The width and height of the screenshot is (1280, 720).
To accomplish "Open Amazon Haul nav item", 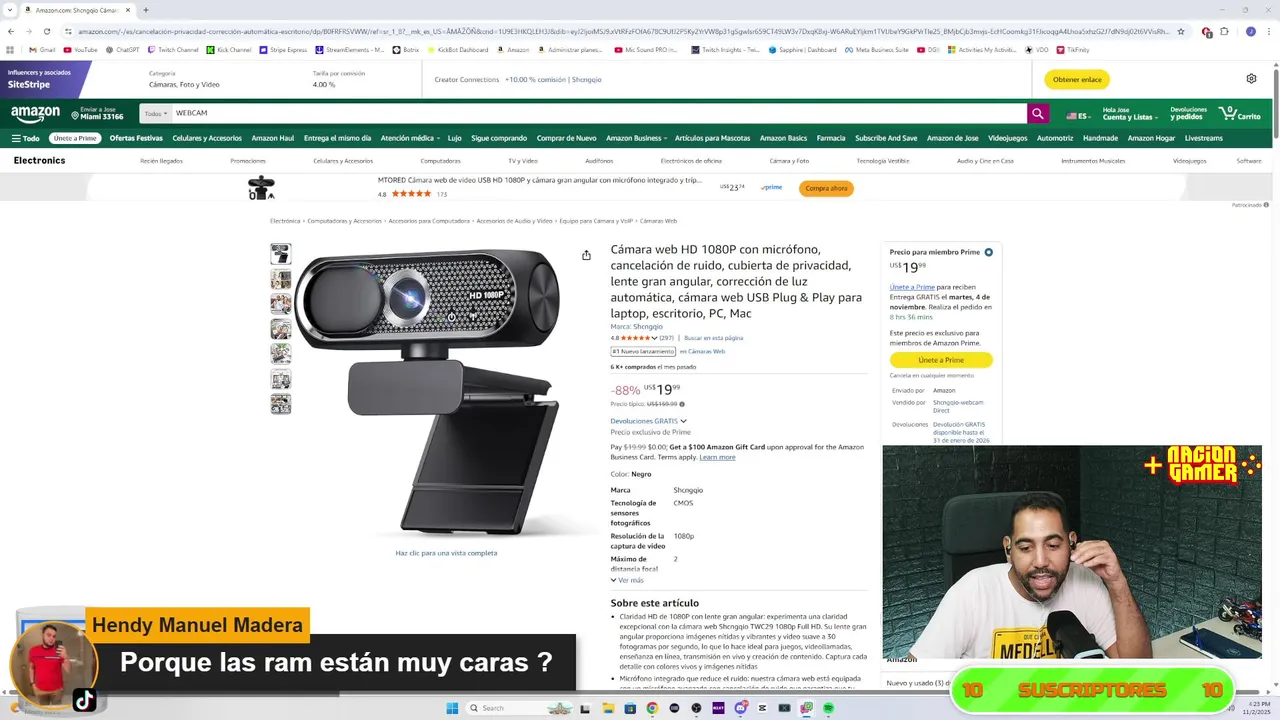I will 273,138.
